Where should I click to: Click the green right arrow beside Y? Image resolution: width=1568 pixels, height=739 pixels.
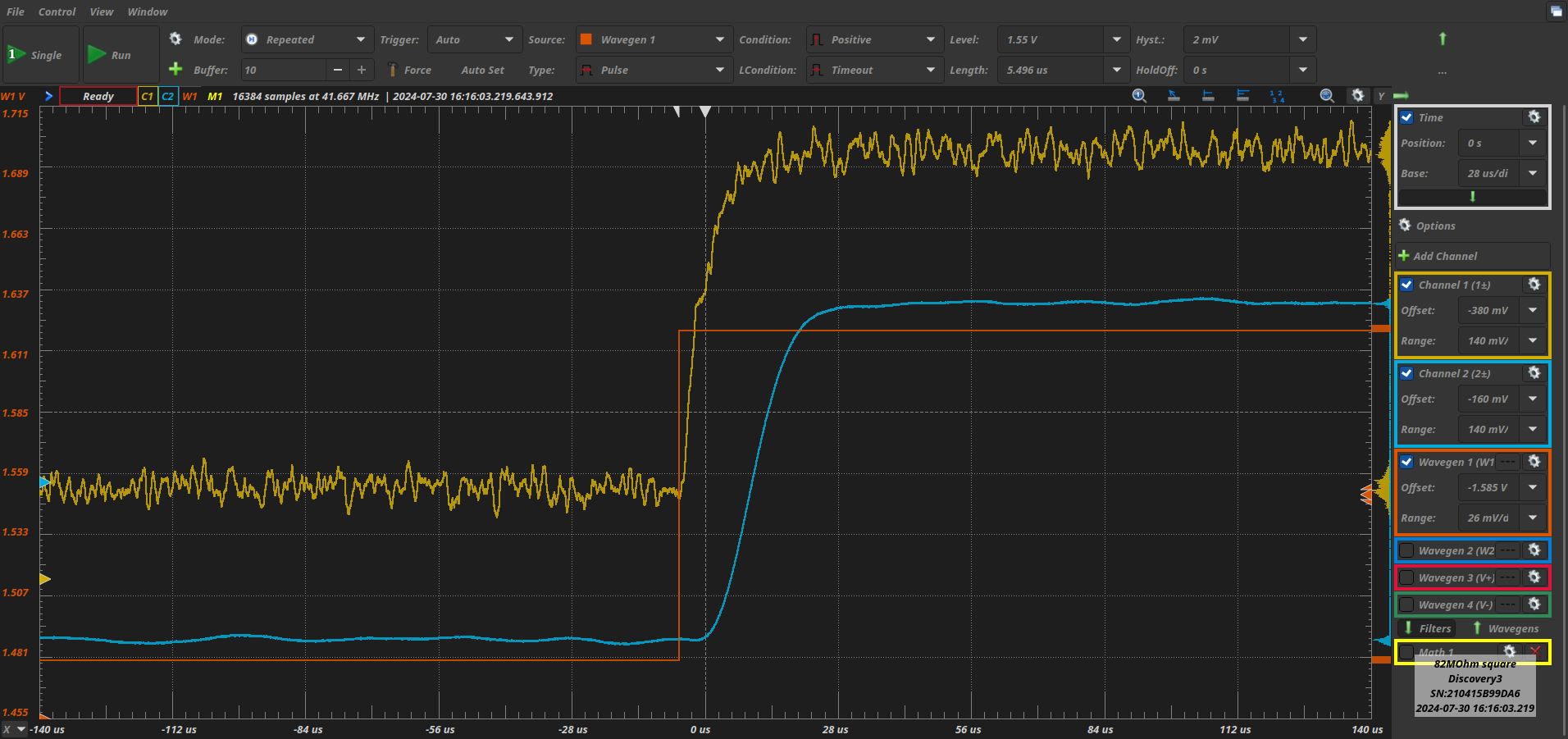coord(1401,96)
